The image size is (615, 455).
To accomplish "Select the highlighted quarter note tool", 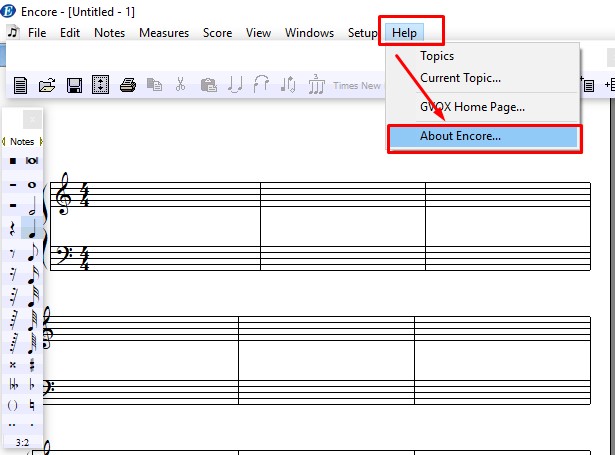I will point(32,228).
